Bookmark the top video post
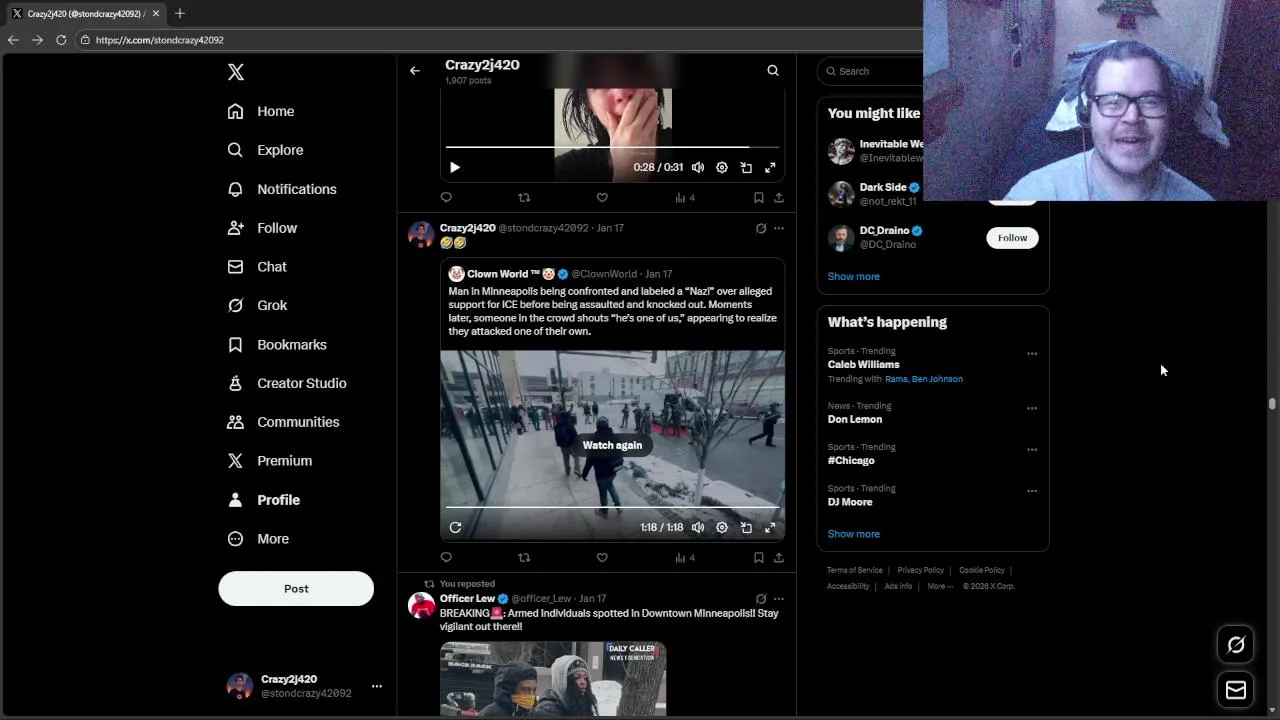 pos(759,198)
